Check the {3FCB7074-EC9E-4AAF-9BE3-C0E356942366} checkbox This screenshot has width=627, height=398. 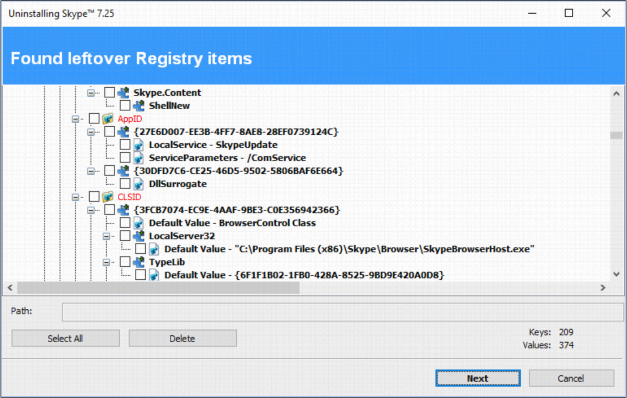point(110,210)
